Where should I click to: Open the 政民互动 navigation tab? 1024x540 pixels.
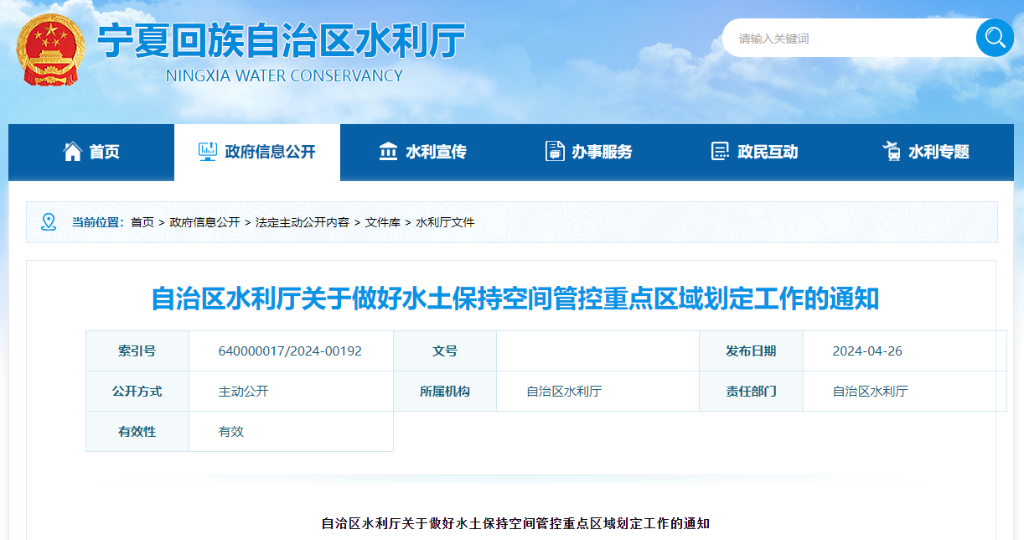pyautogui.click(x=755, y=152)
